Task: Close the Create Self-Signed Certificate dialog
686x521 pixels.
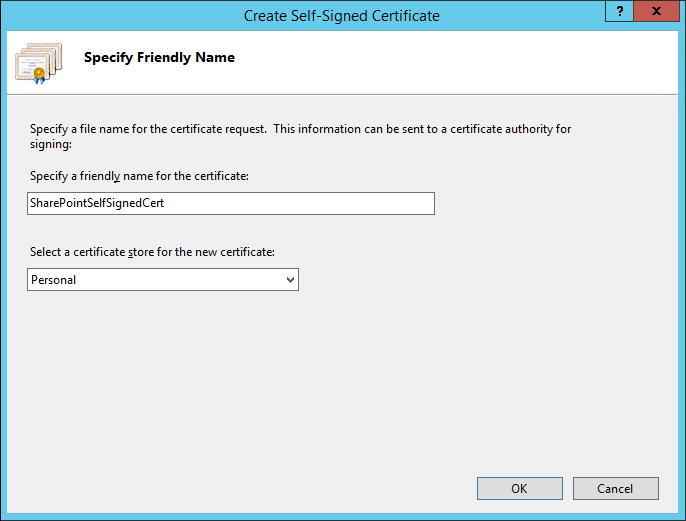Action: point(656,11)
